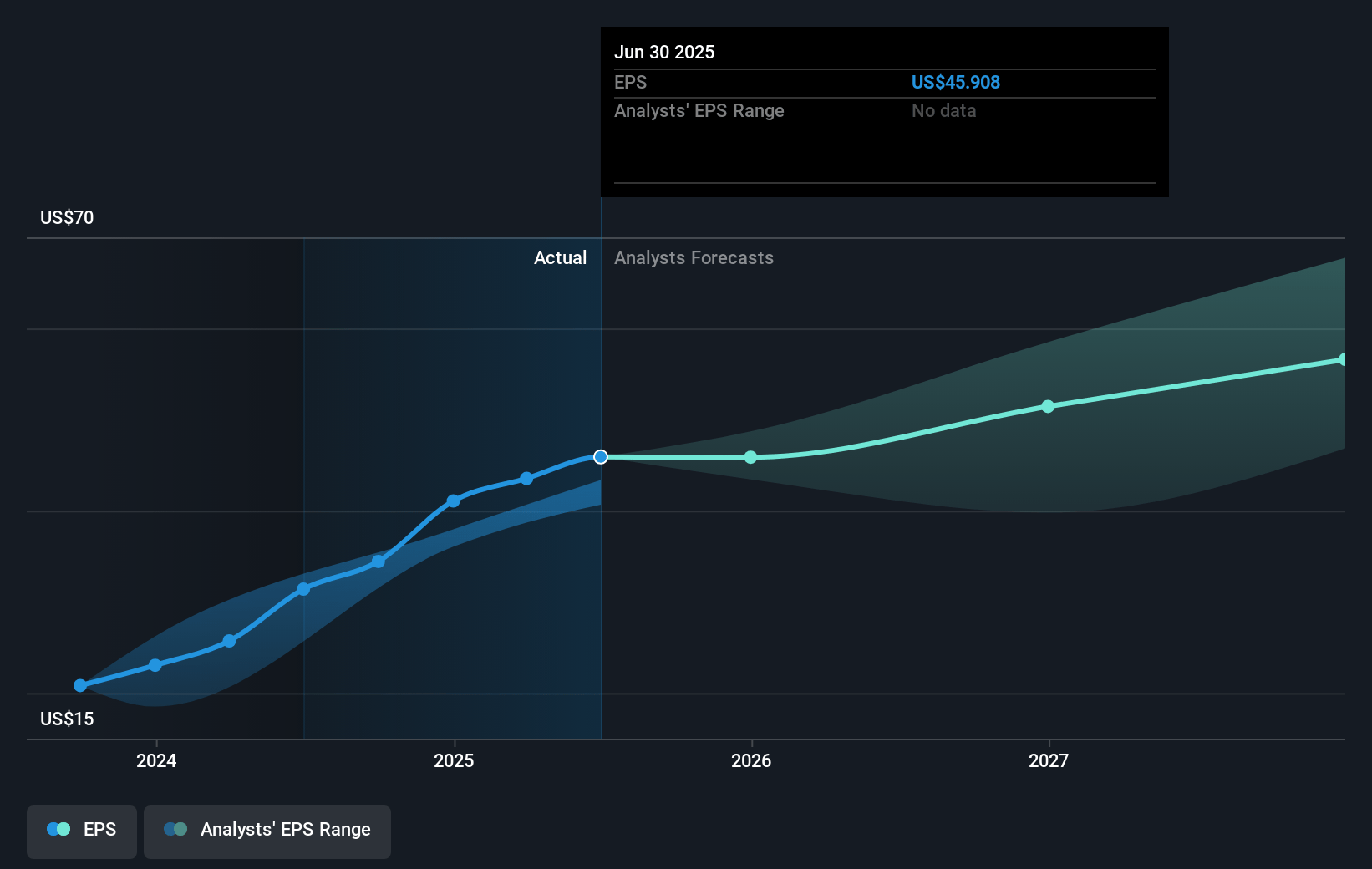Click the US$15 y-axis label
This screenshot has width=1372, height=869.
tap(67, 719)
